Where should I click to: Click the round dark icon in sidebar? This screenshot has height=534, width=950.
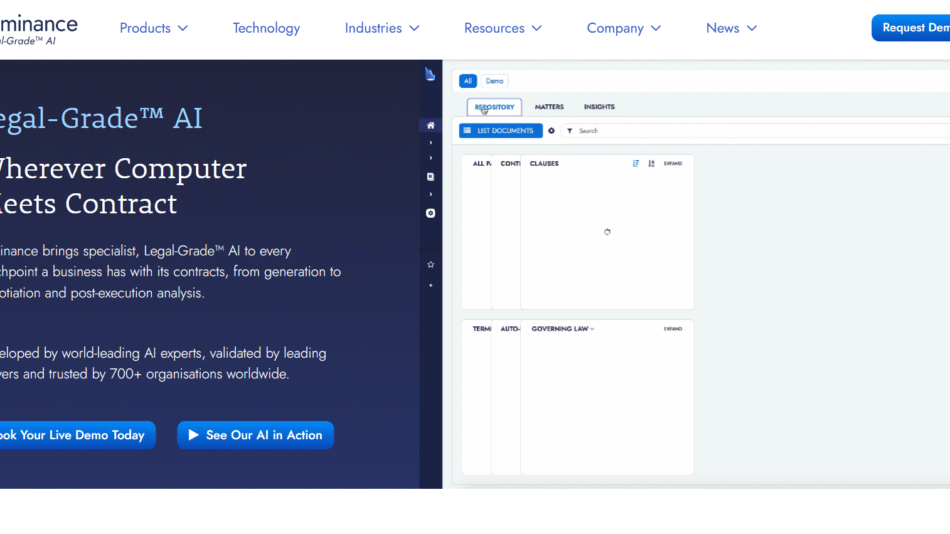pyautogui.click(x=430, y=213)
